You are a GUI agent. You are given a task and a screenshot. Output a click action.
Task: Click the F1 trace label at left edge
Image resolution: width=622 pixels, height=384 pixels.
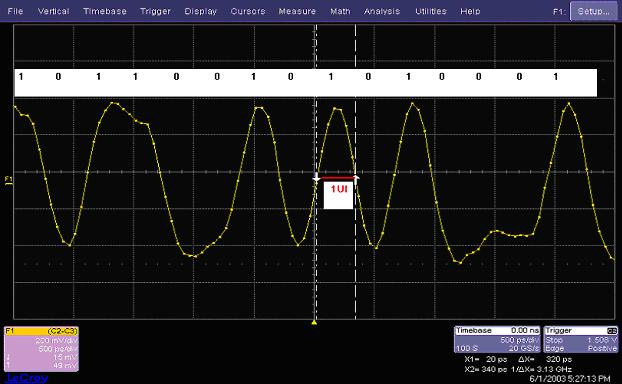[8, 181]
